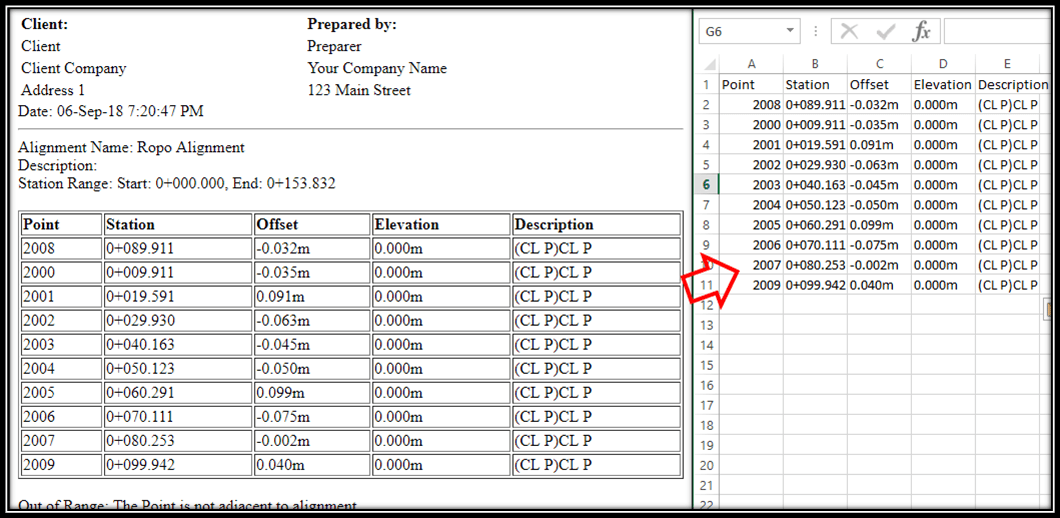
Task: Click the report date line 06-Sep-18
Action: 111,112
